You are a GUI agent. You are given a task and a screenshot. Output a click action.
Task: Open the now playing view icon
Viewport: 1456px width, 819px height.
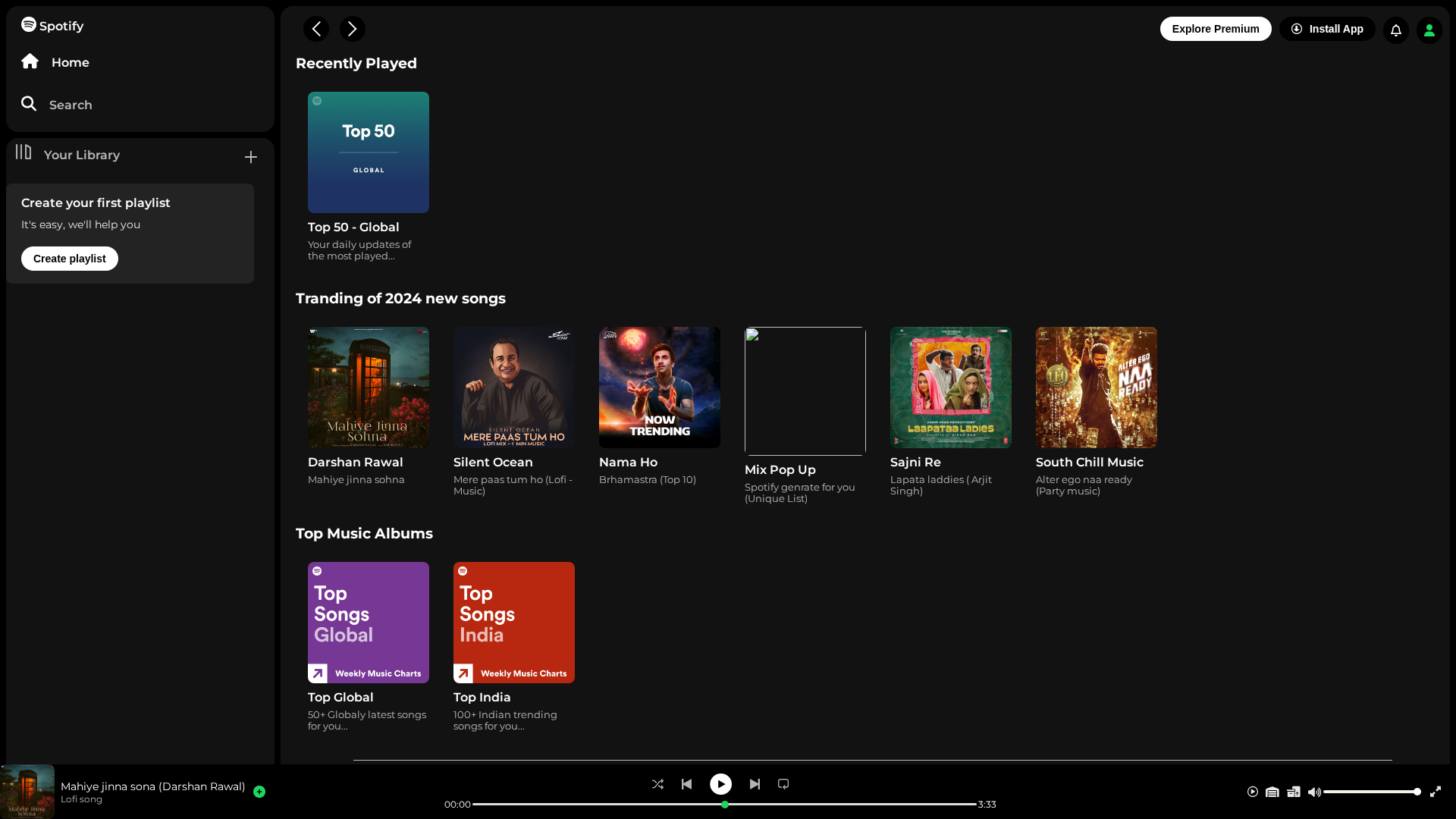[1253, 792]
